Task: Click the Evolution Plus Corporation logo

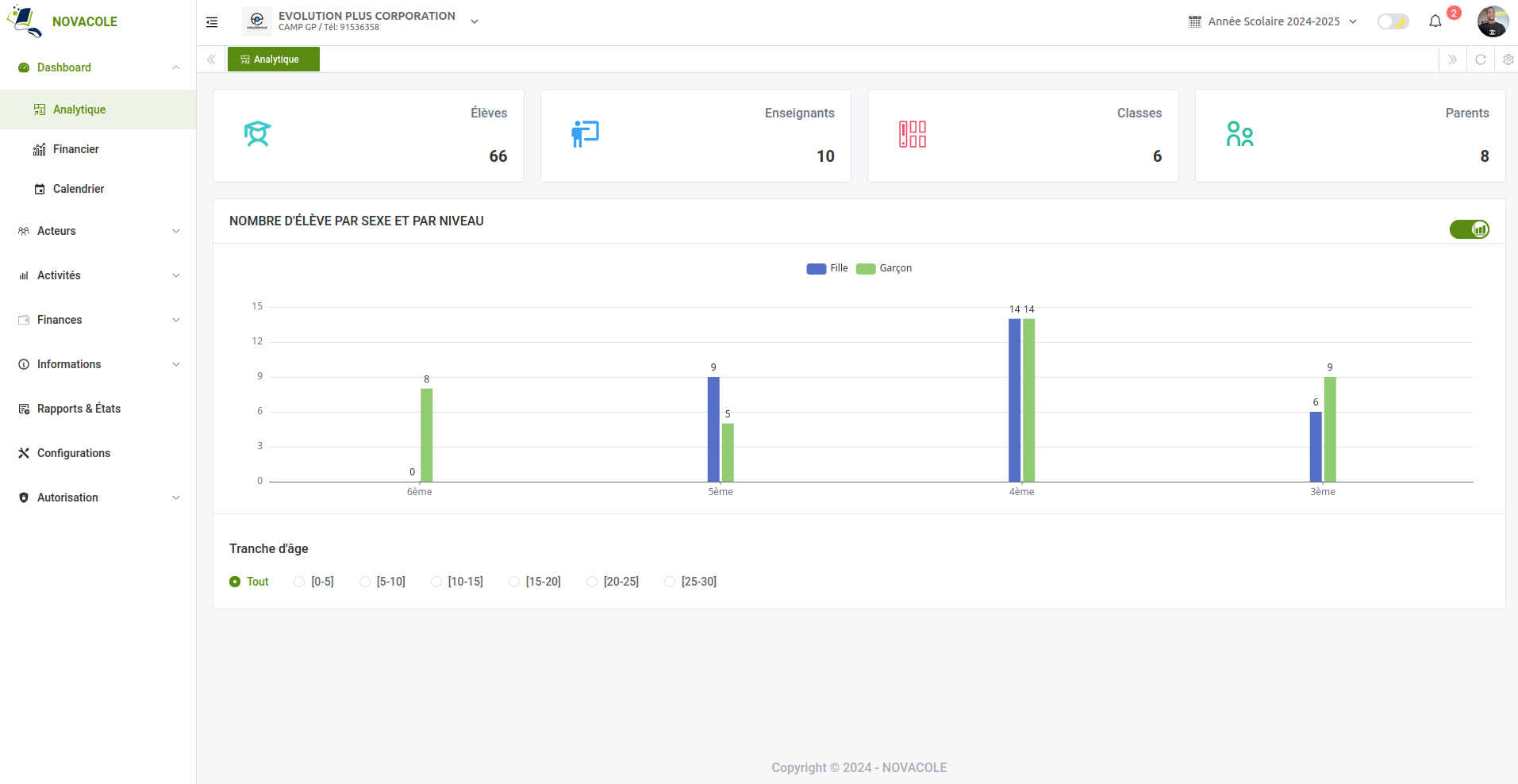Action: [x=256, y=21]
